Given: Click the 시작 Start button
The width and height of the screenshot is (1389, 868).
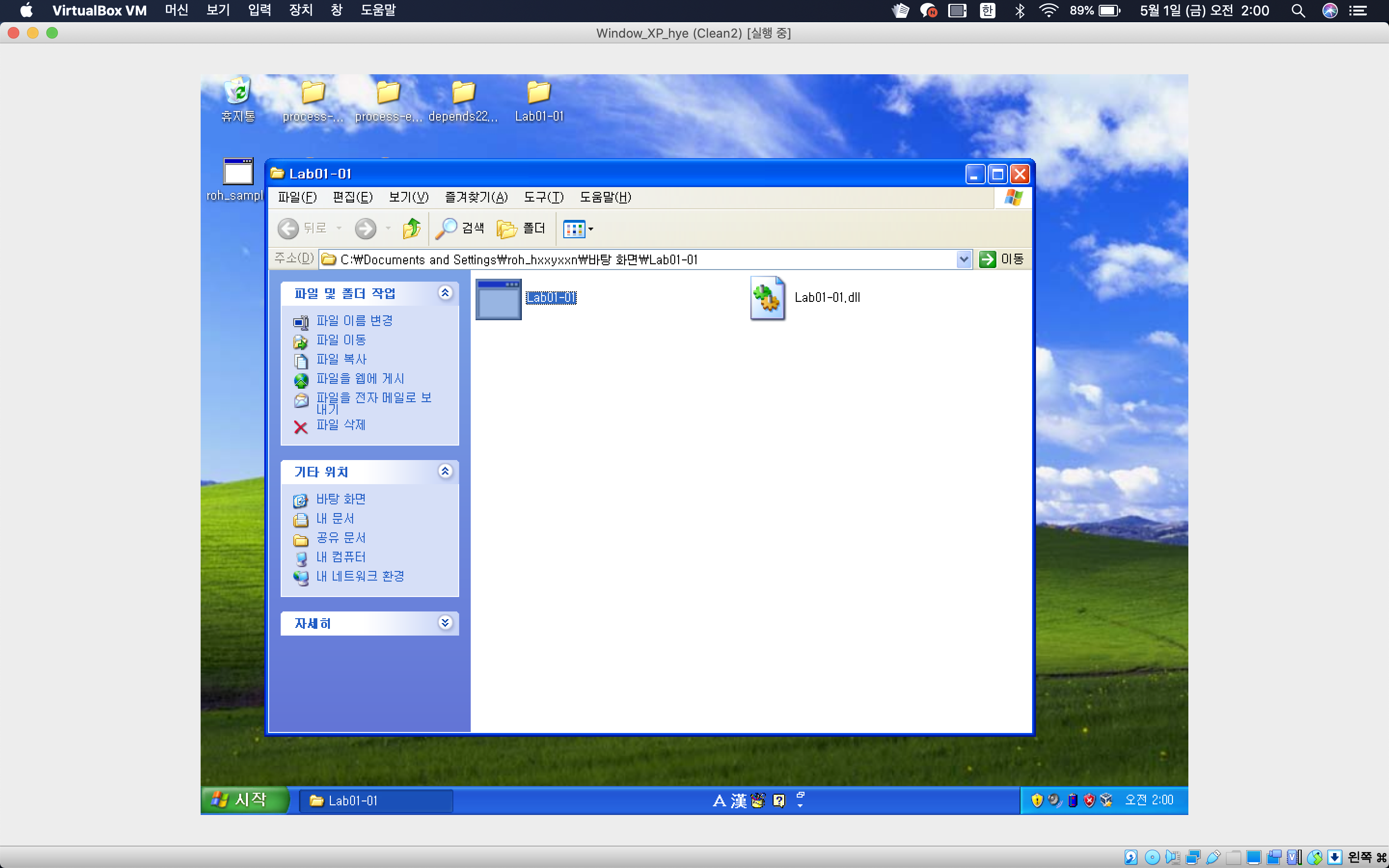Looking at the screenshot, I should 245,800.
